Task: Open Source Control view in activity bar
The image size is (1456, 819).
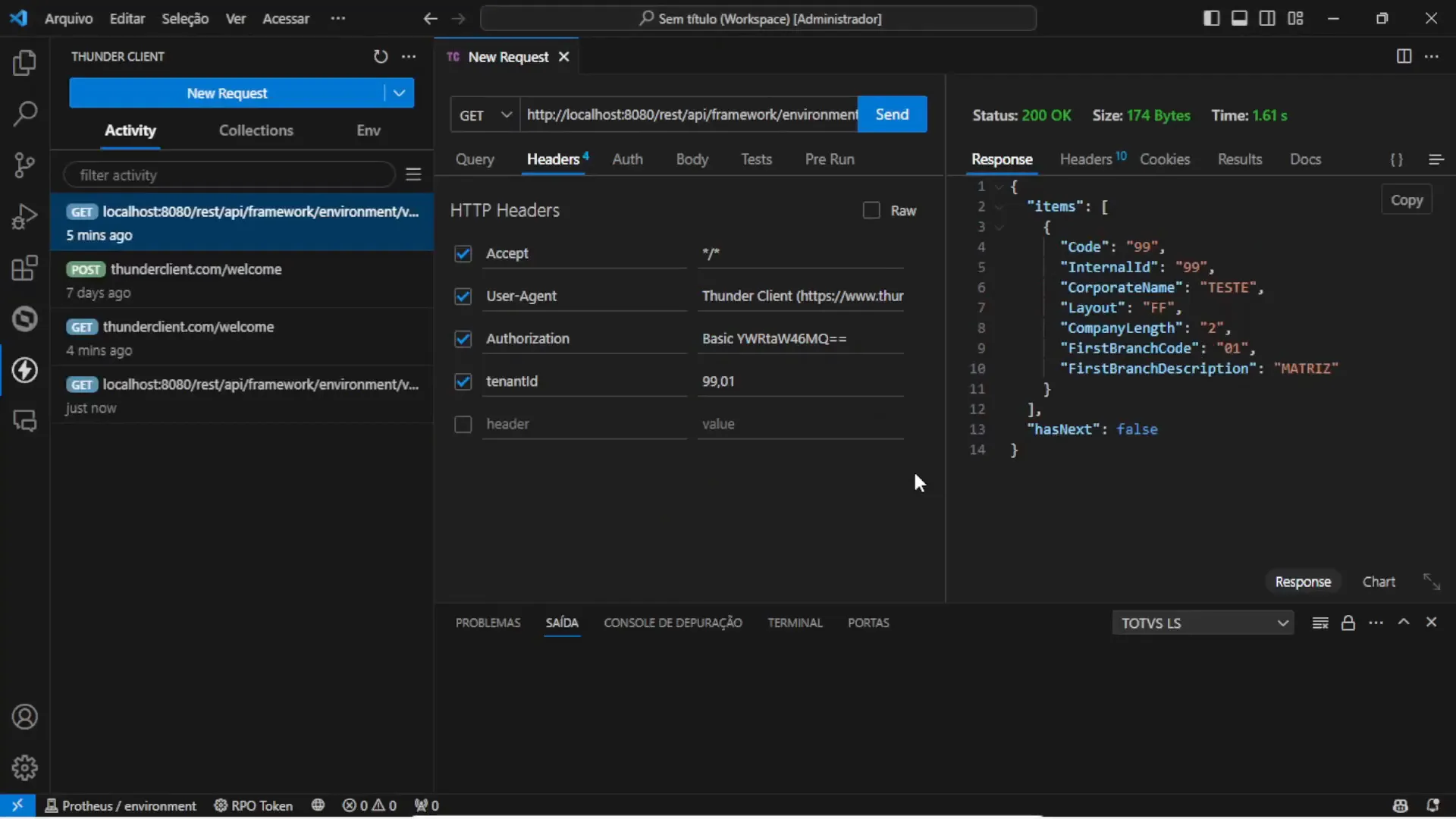Action: [x=25, y=165]
